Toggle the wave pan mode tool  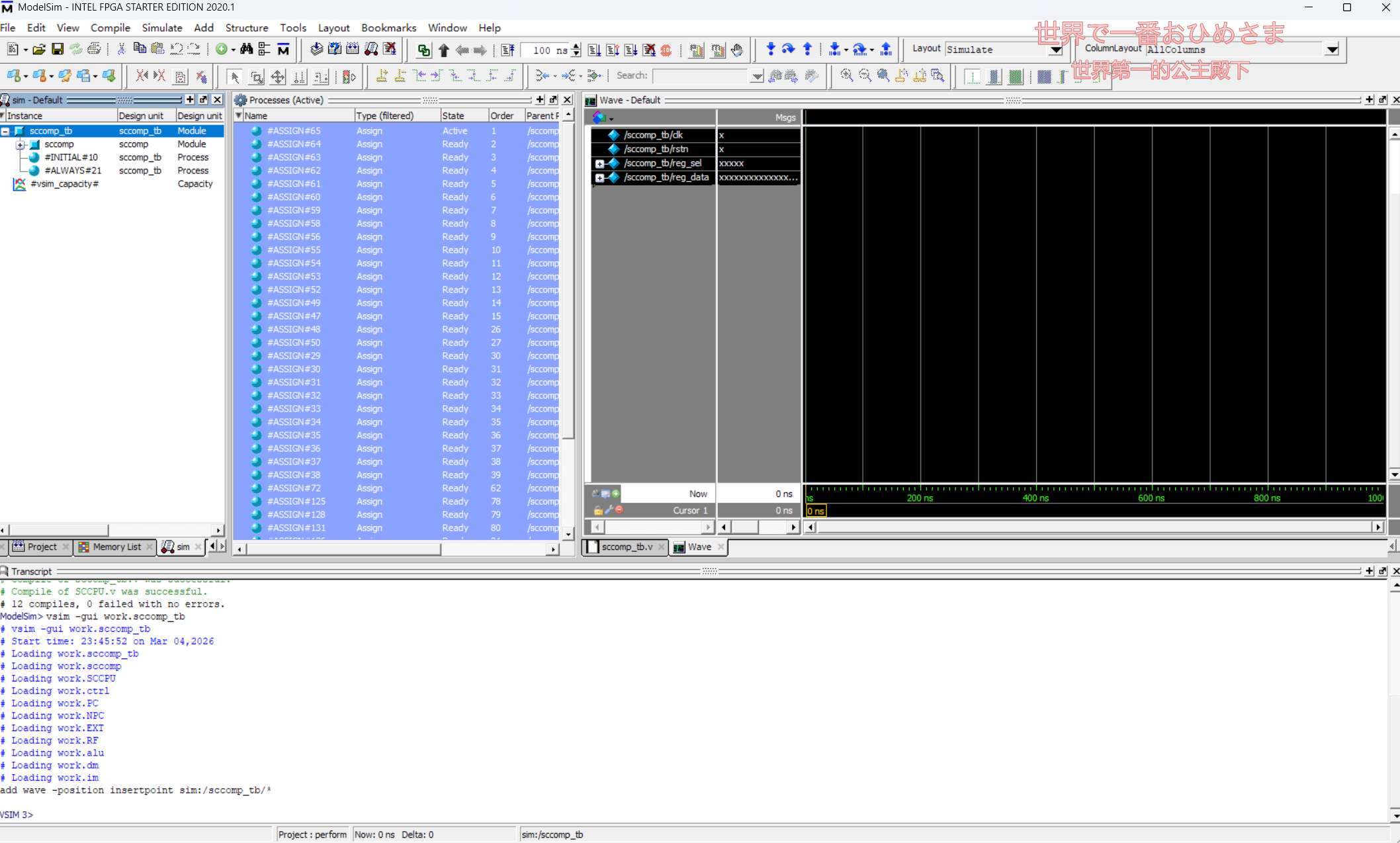tap(278, 77)
